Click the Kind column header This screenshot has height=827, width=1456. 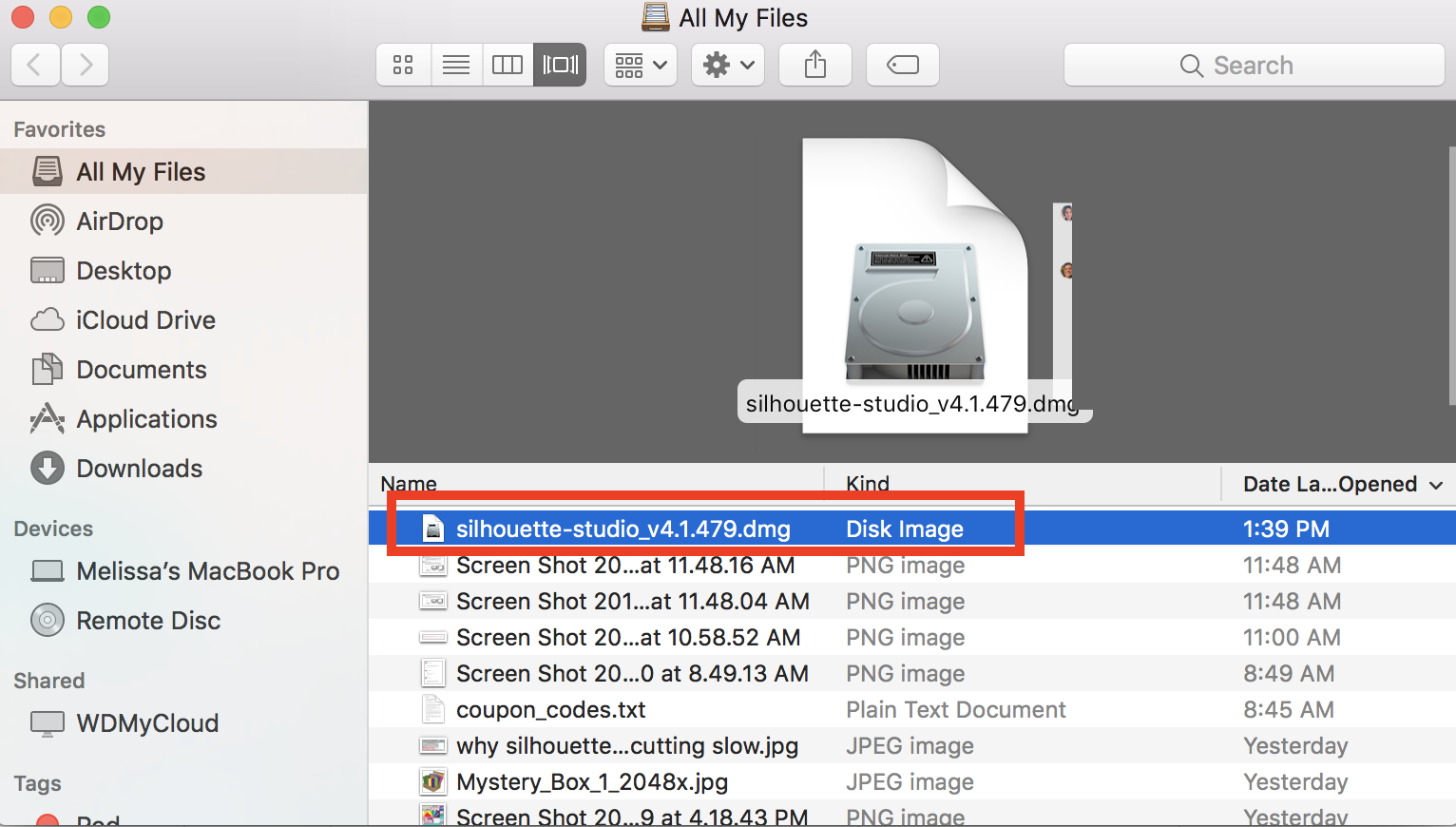[867, 484]
